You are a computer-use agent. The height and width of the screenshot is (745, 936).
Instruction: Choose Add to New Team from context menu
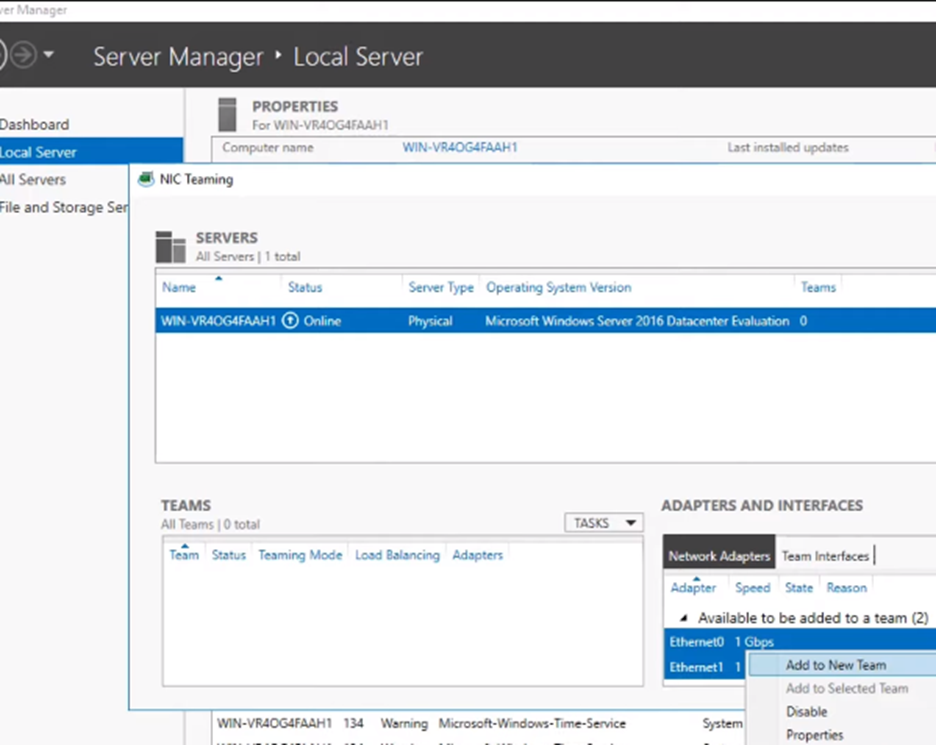[x=842, y=664]
